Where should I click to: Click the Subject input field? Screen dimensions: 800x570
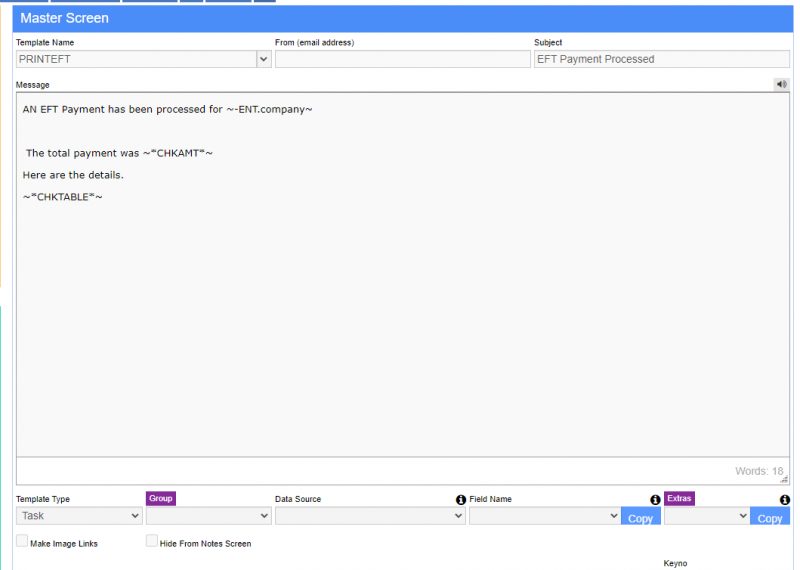(x=661, y=59)
